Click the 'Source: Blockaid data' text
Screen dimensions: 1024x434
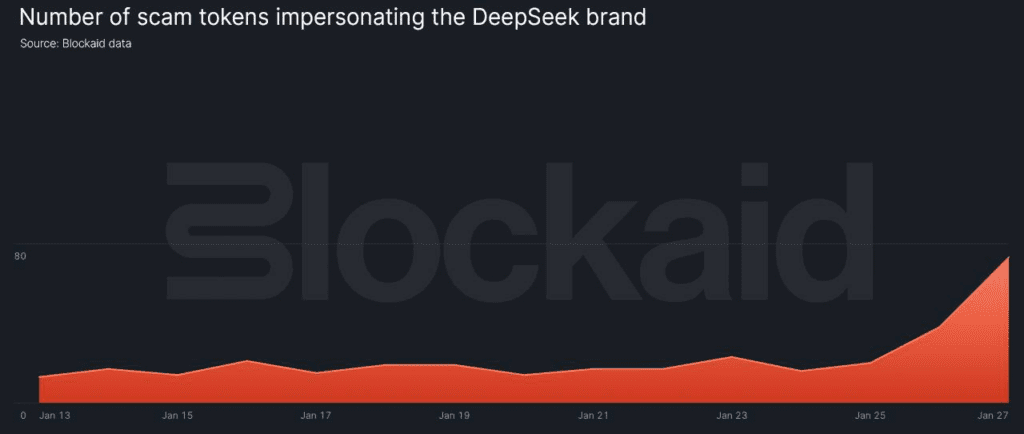tap(76, 44)
